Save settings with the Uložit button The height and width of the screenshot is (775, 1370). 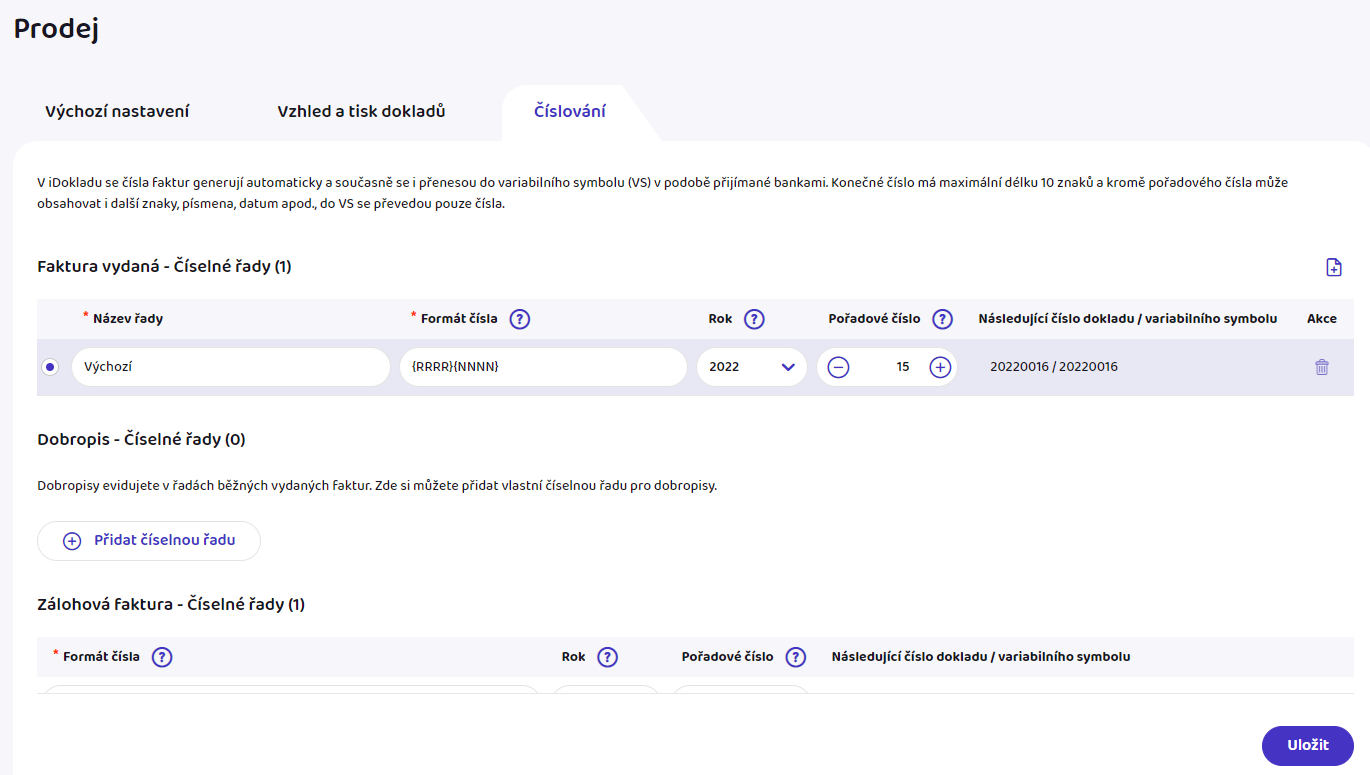click(1308, 745)
